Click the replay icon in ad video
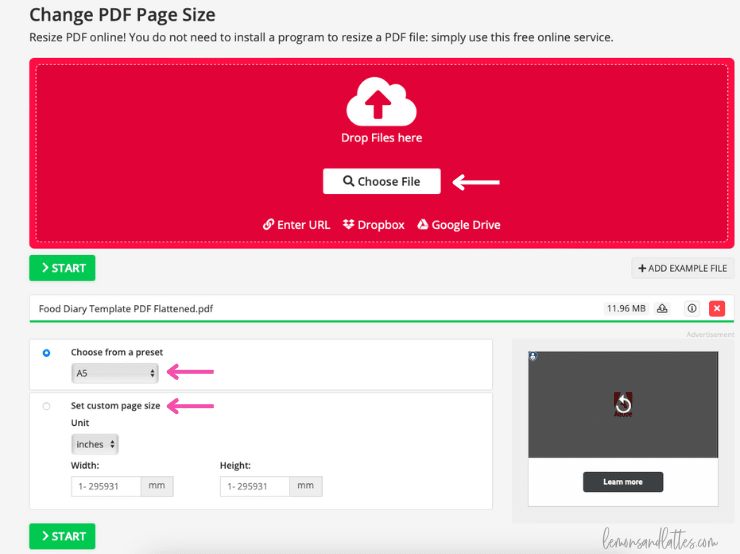 pos(623,404)
